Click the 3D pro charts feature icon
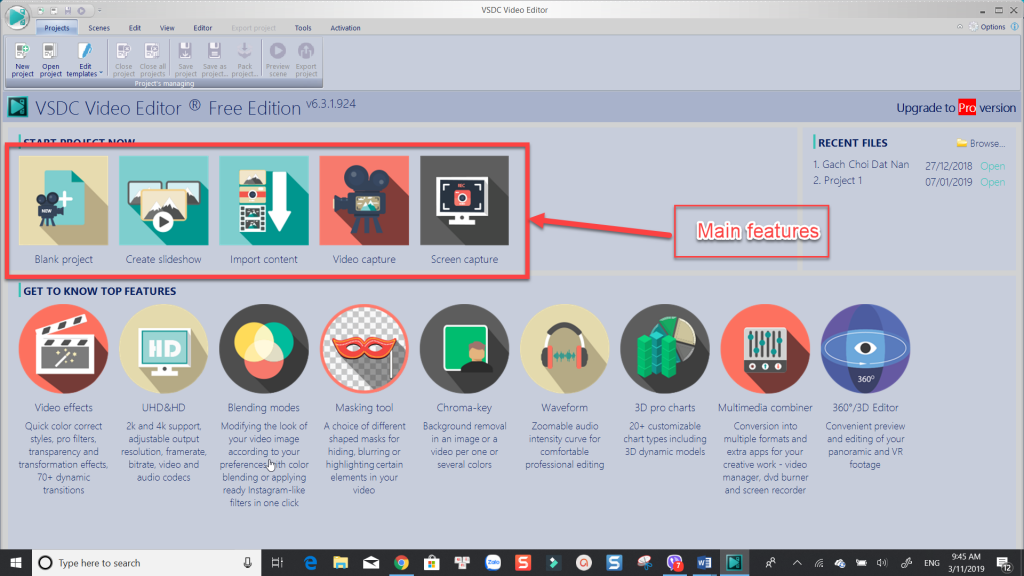Screen dimensions: 1024x576 tap(665, 349)
